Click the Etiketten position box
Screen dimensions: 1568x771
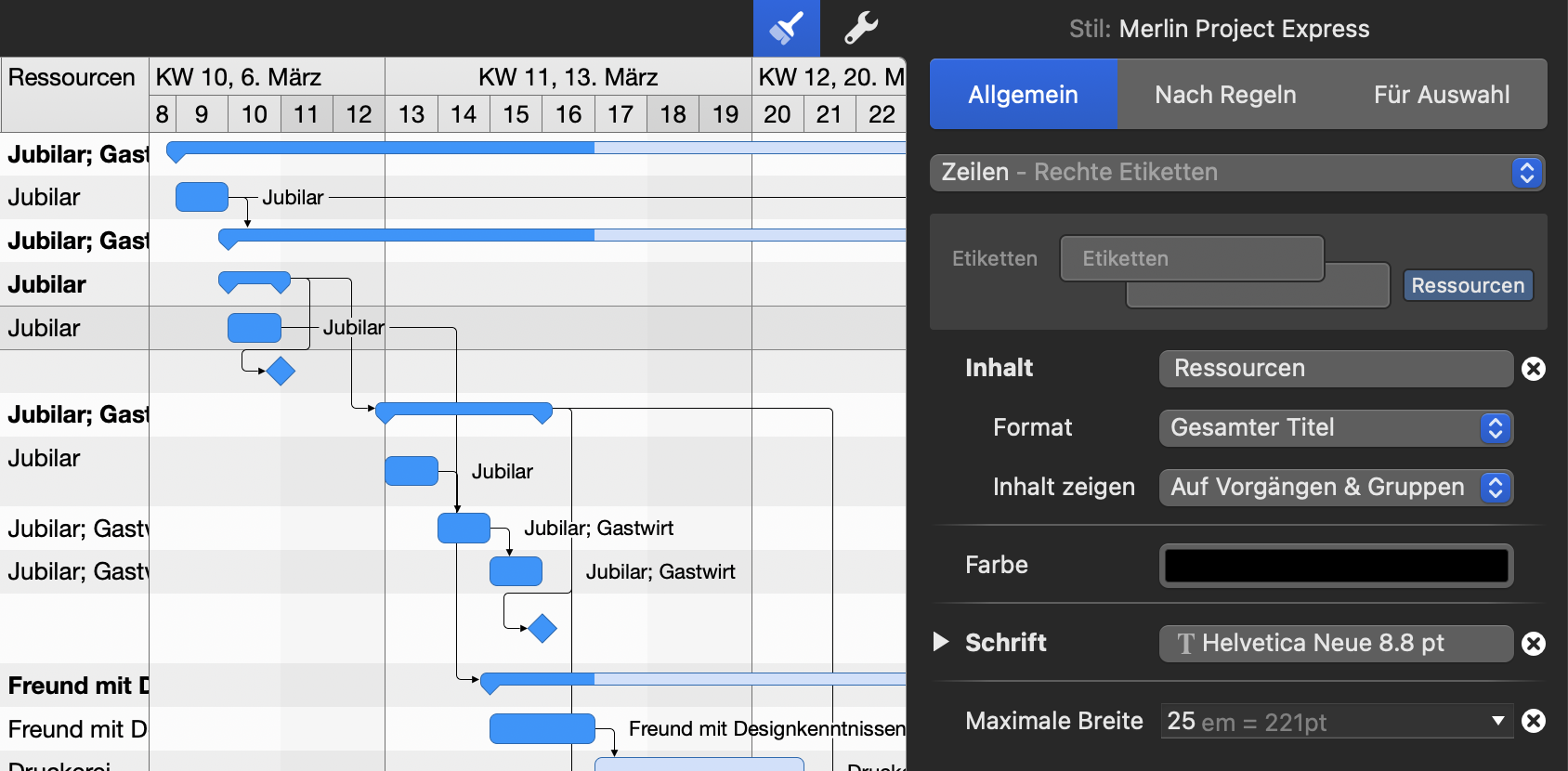pyautogui.click(x=1192, y=258)
